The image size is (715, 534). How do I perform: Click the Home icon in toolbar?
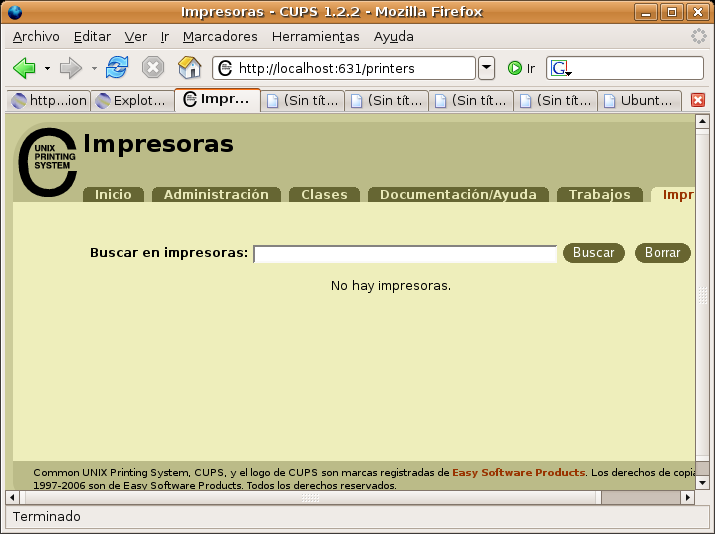[x=189, y=68]
